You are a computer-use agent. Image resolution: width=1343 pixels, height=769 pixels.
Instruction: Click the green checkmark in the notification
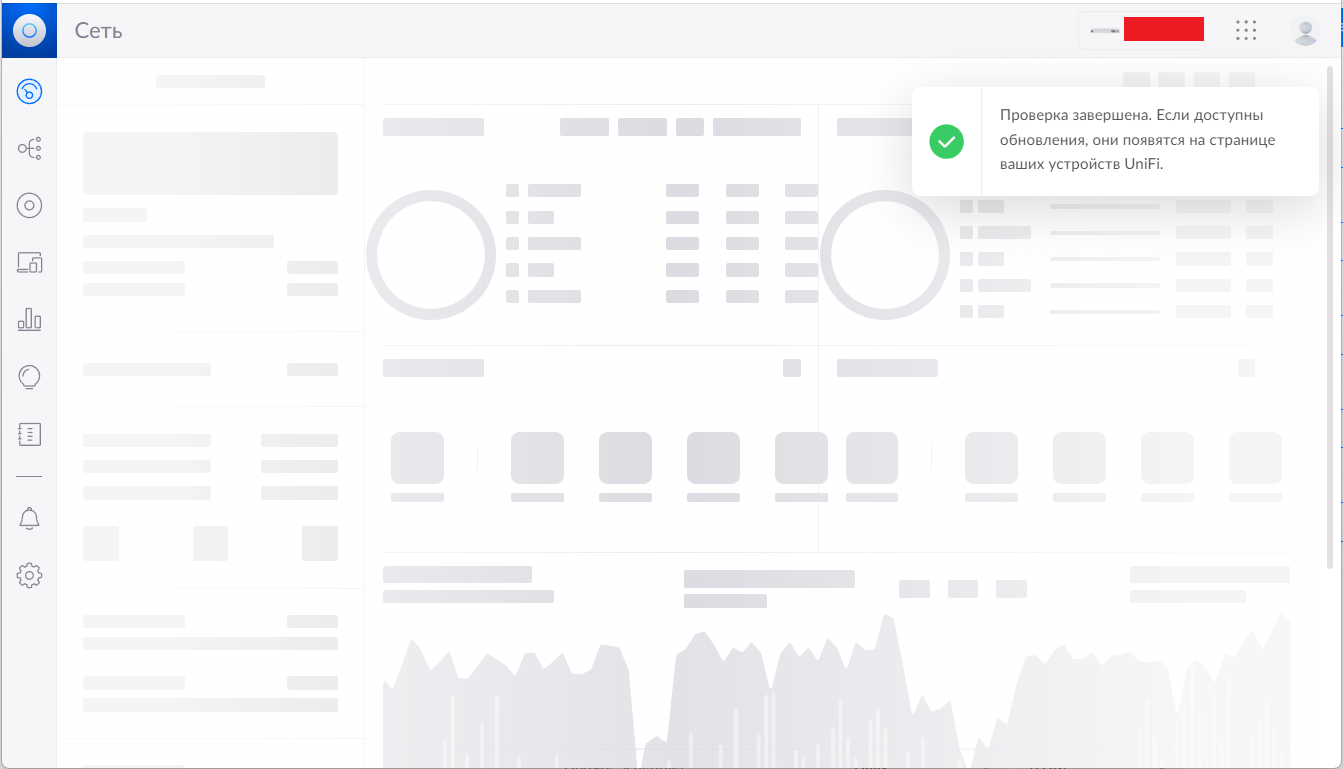pos(946,141)
